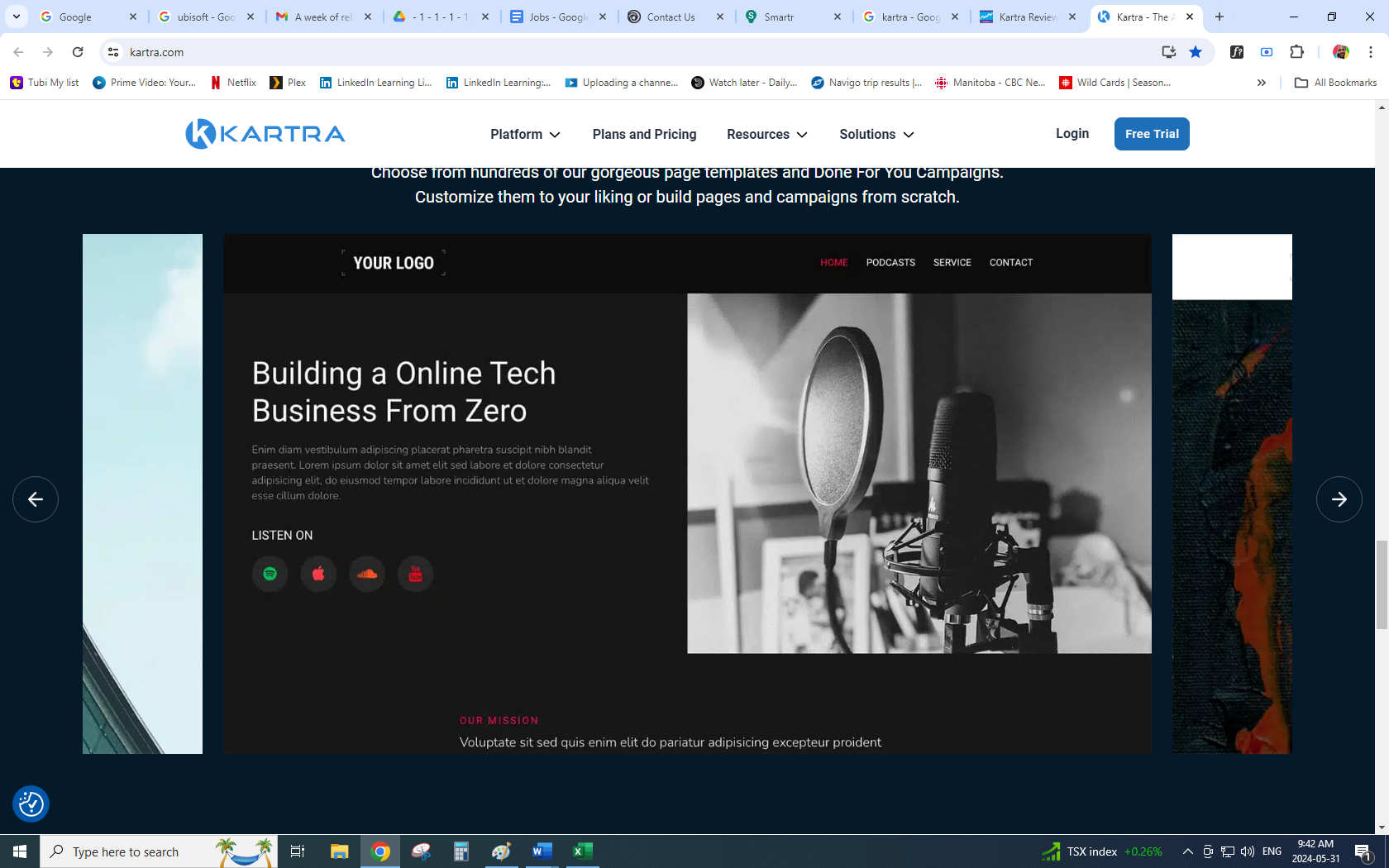Expand the Platform dropdown menu
Image resolution: width=1389 pixels, height=868 pixels.
coord(525,134)
